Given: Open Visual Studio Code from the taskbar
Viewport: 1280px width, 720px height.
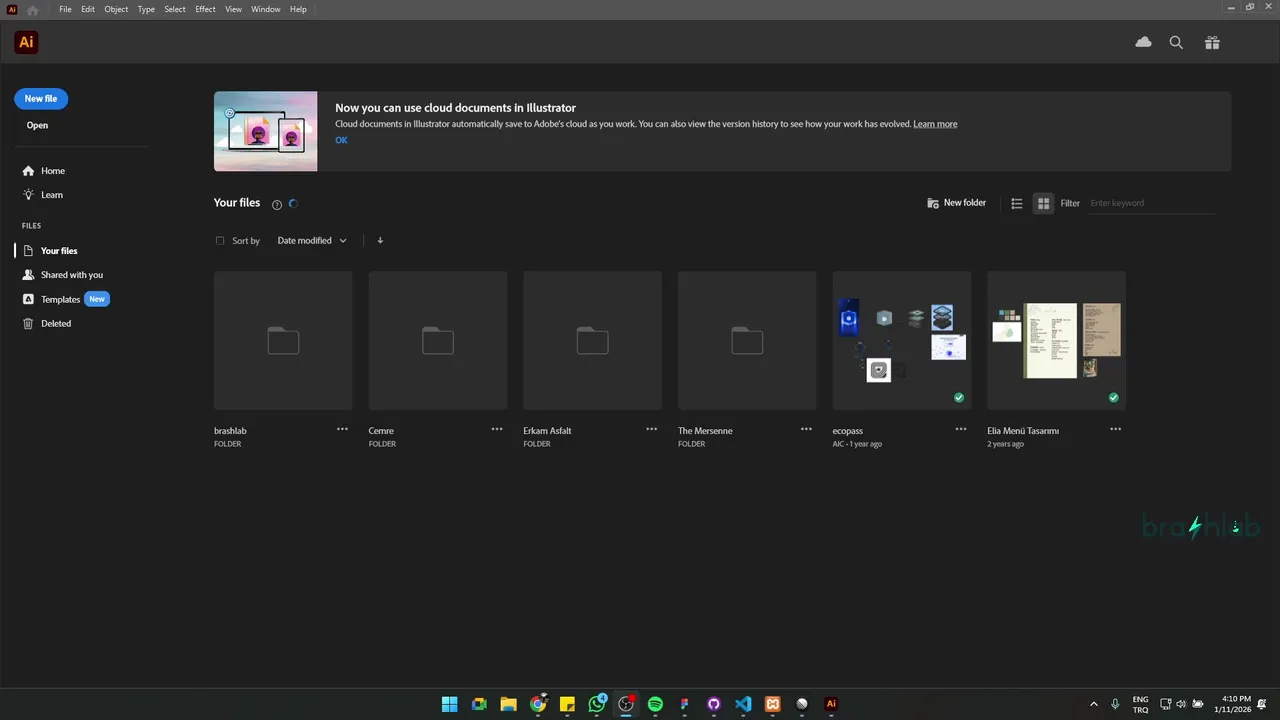Looking at the screenshot, I should tap(743, 704).
